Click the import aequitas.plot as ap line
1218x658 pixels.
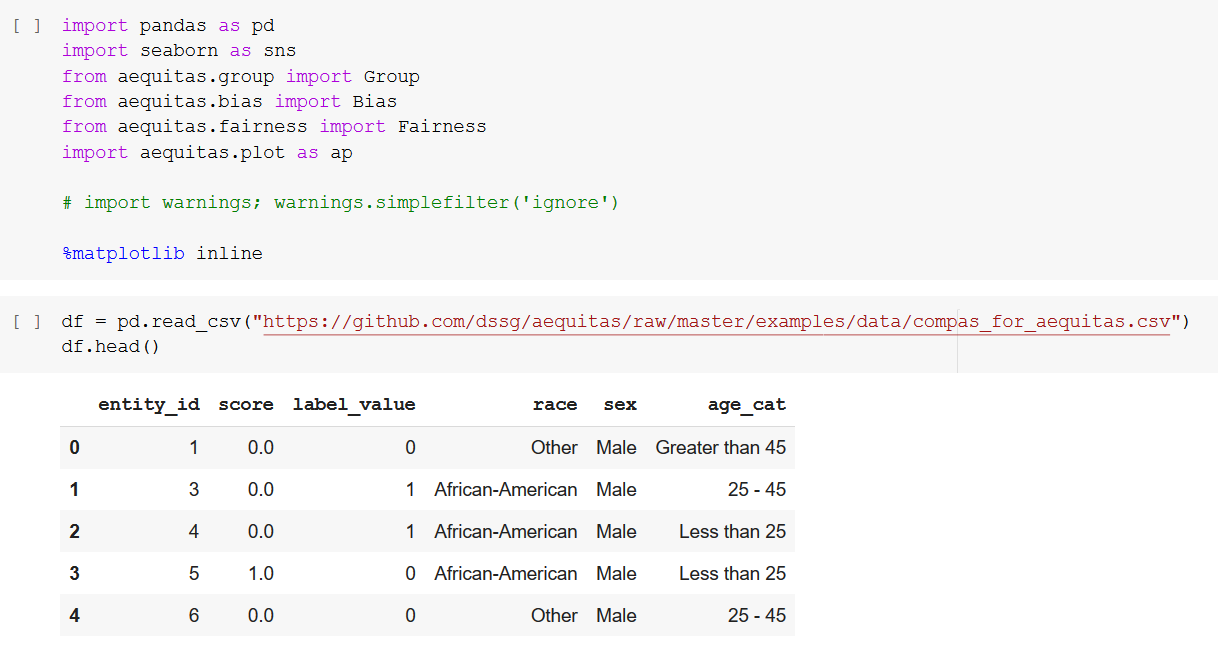pyautogui.click(x=207, y=153)
